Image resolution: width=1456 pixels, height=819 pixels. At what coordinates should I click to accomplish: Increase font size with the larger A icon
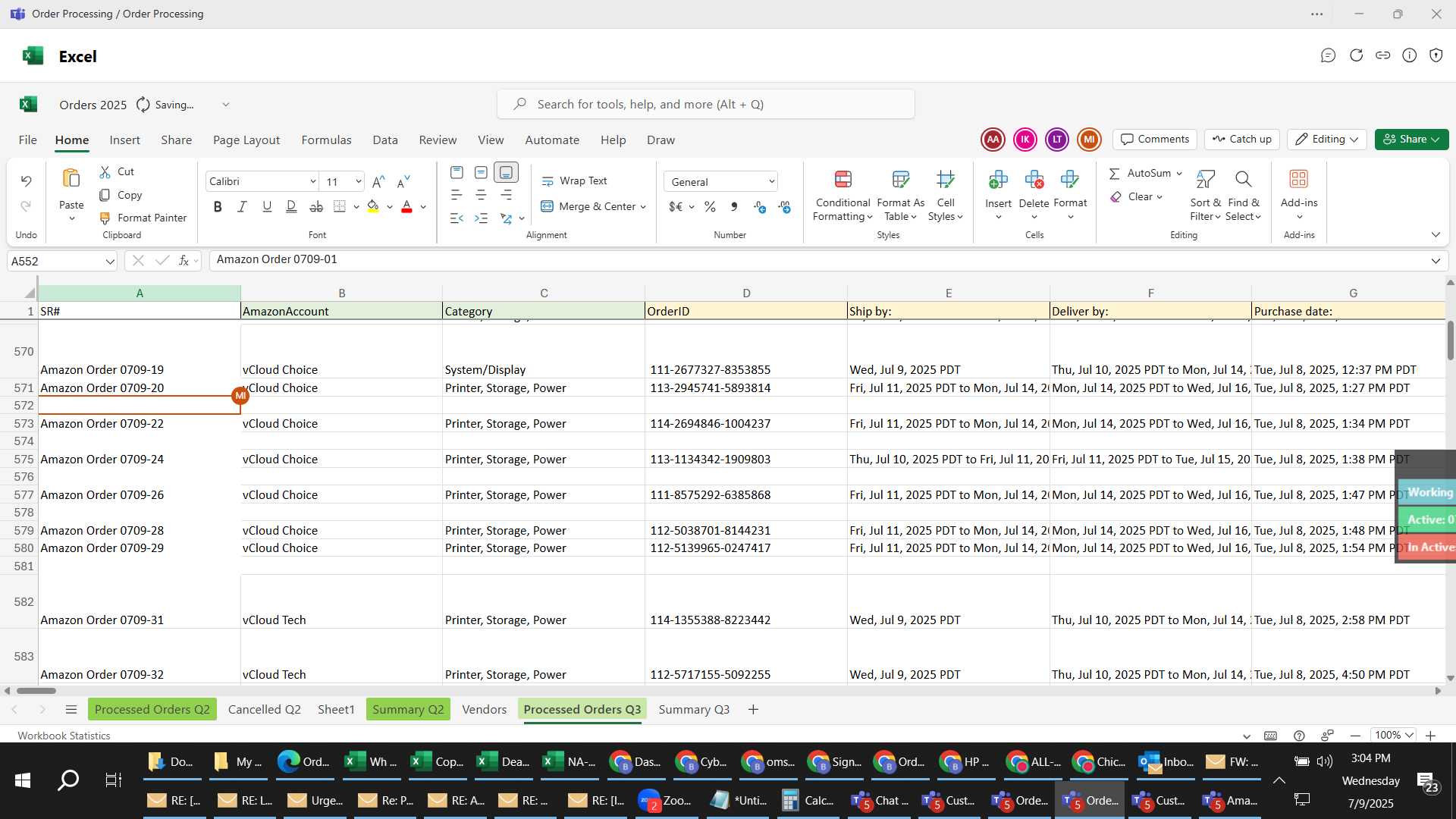point(378,182)
